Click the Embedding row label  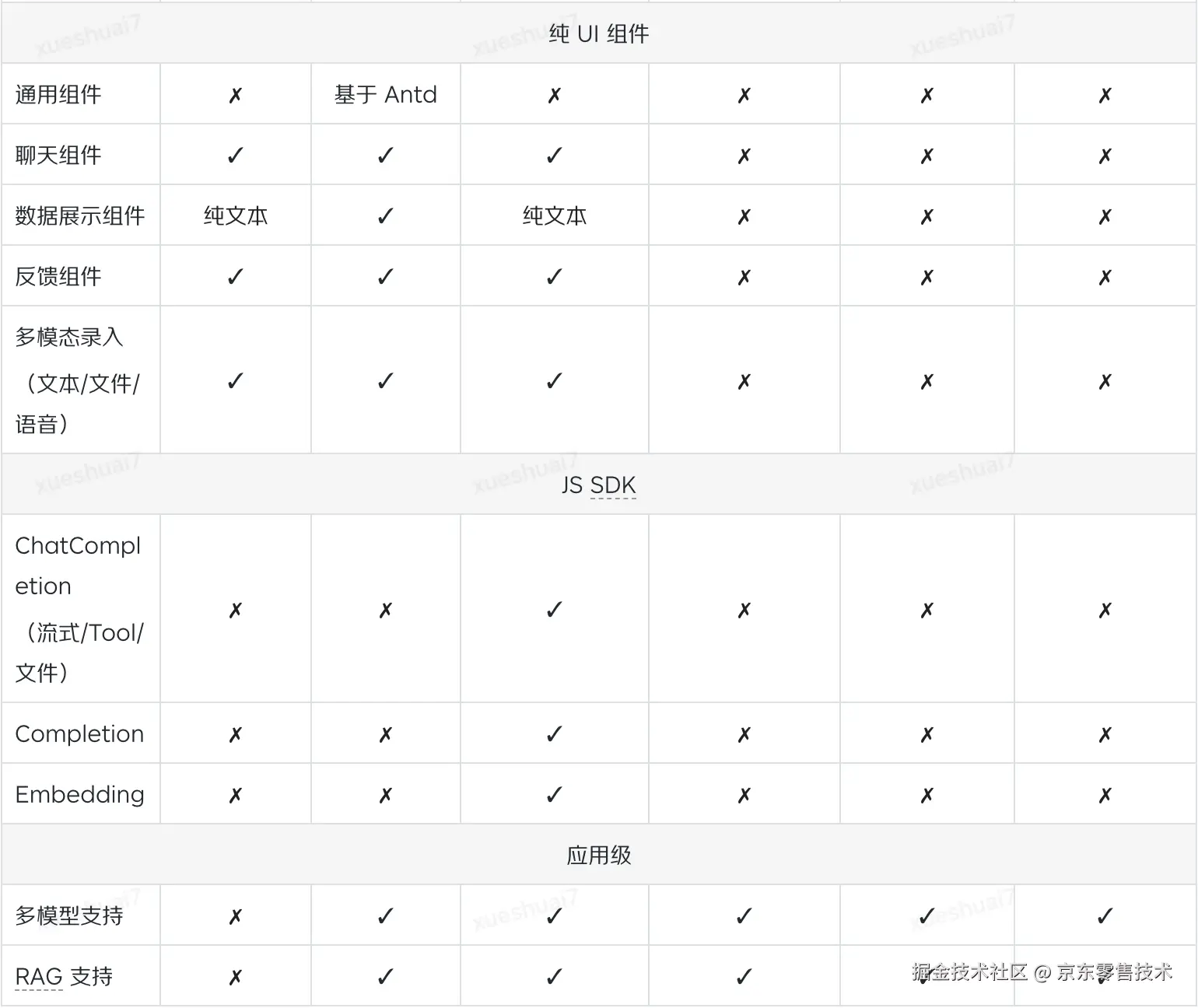pyautogui.click(x=79, y=795)
